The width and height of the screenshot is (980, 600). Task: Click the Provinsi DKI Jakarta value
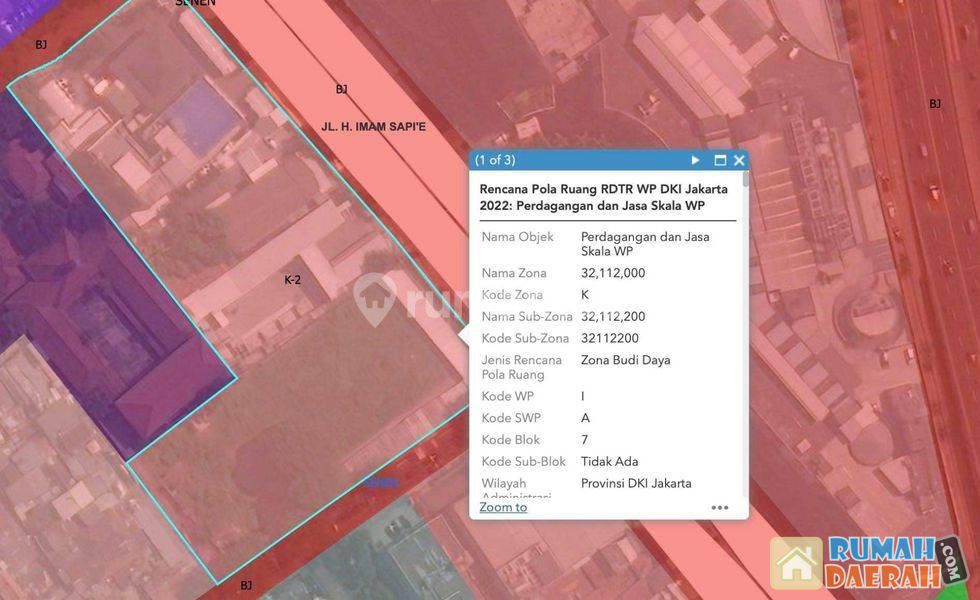[x=636, y=483]
